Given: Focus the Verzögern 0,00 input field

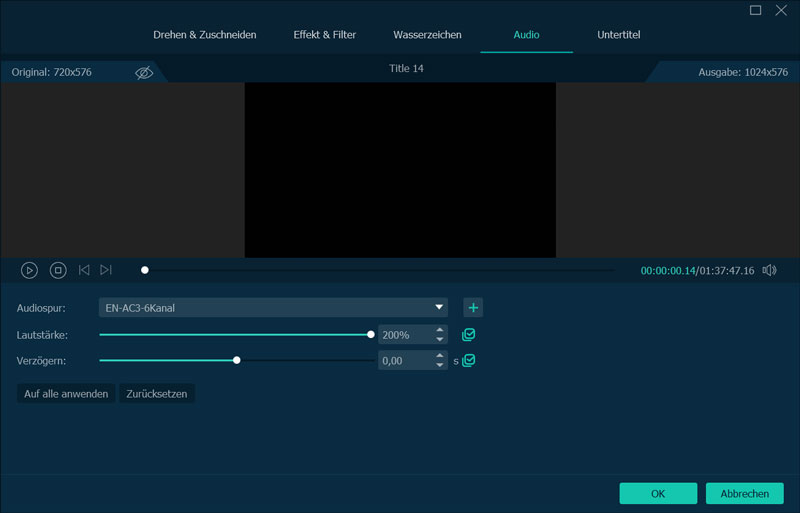Looking at the screenshot, I should pyautogui.click(x=406, y=360).
